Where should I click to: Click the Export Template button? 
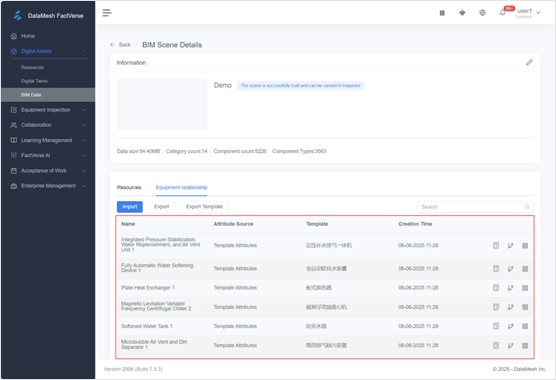(204, 207)
